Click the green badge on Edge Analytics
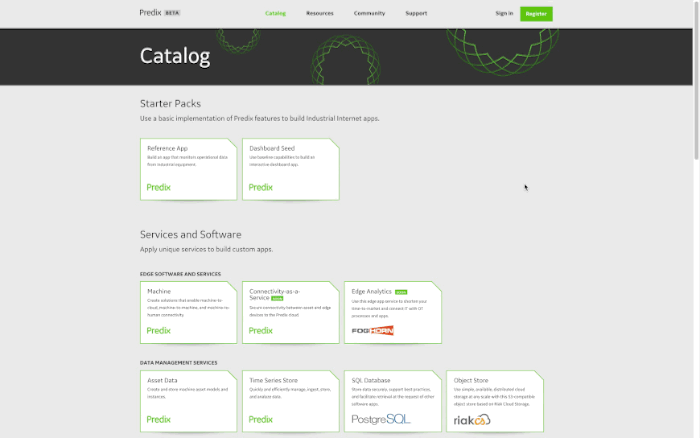The height and width of the screenshot is (438, 700). click(401, 292)
